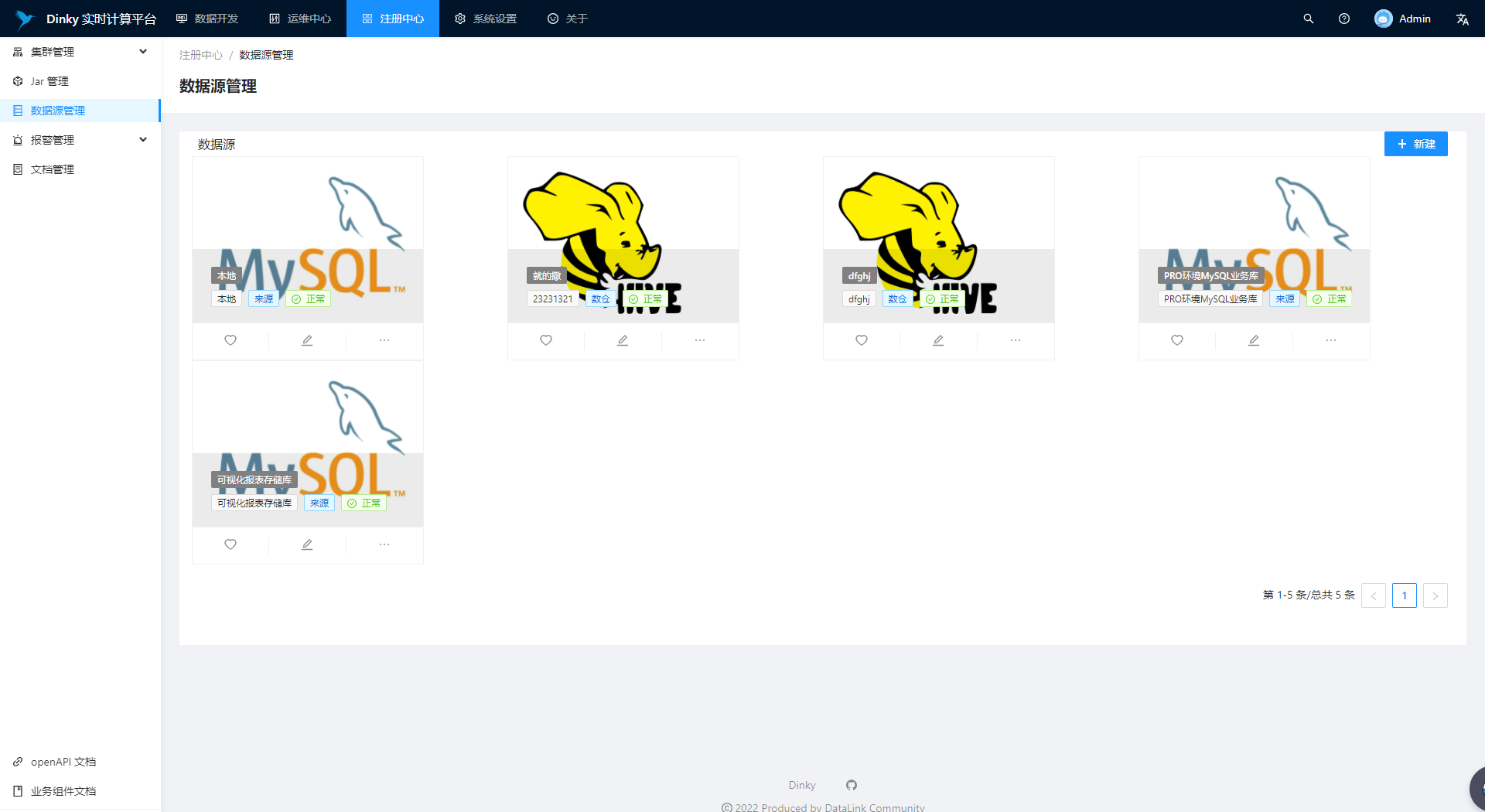This screenshot has height=812, width=1485.
Task: Expand 报警管理 sidebar menu
Action: coord(80,140)
